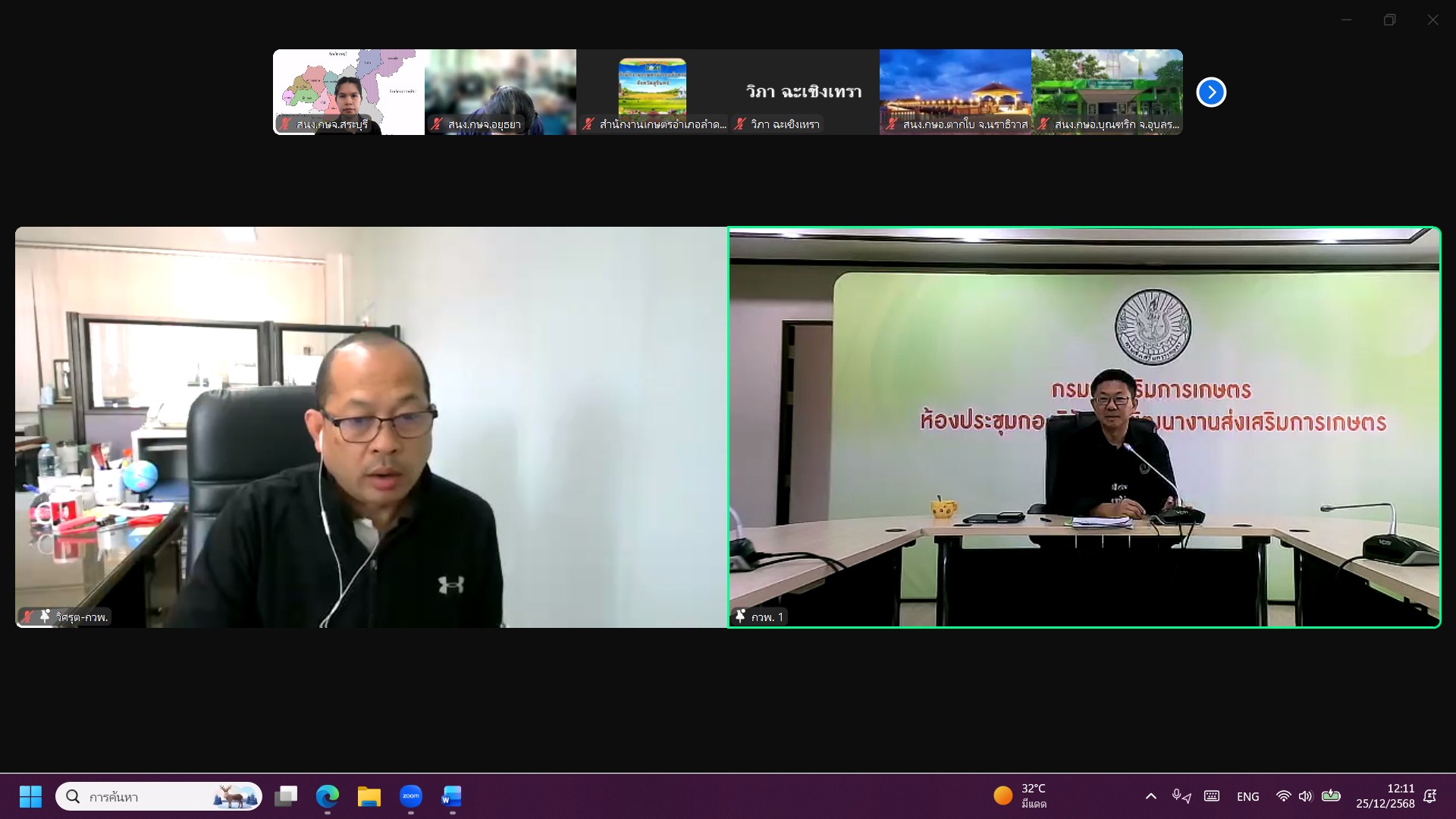Image resolution: width=1456 pixels, height=819 pixels.
Task: Open the notification bell icon
Action: 1430,796
